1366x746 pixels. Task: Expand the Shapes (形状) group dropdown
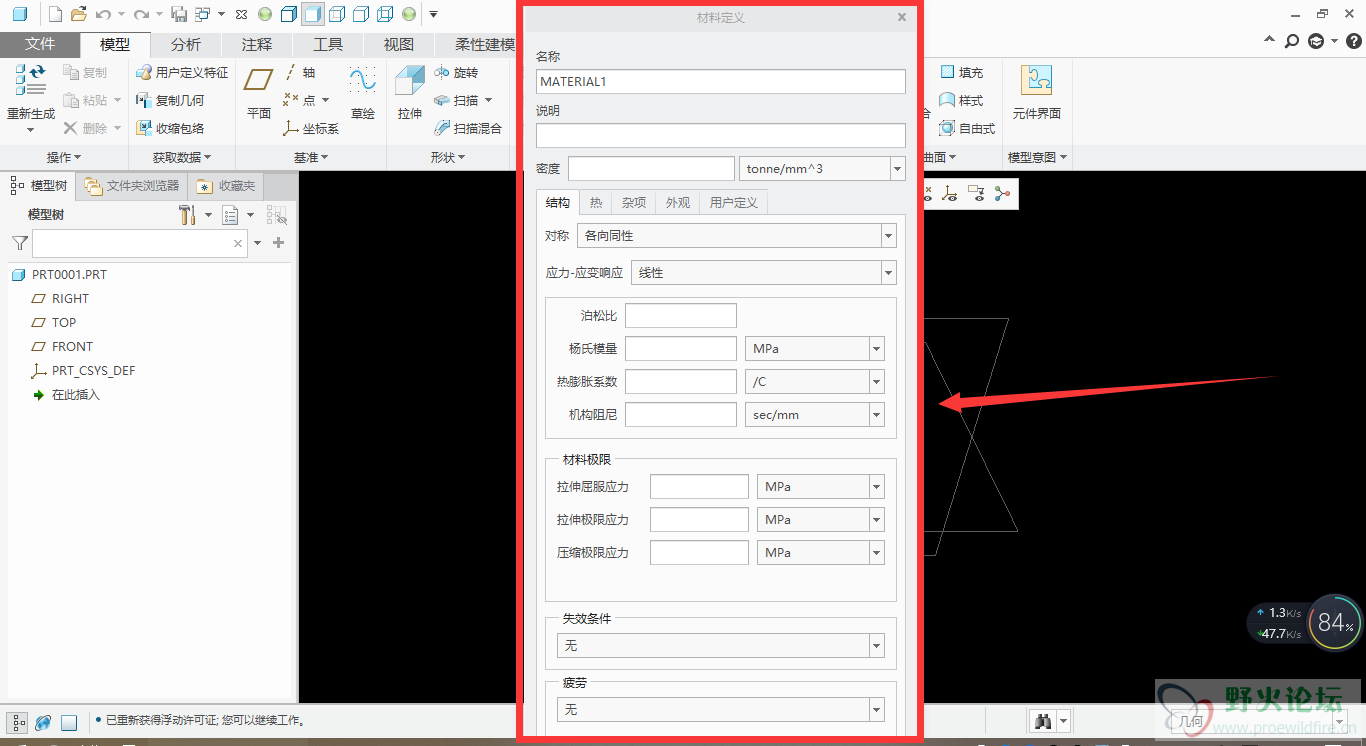tap(448, 158)
